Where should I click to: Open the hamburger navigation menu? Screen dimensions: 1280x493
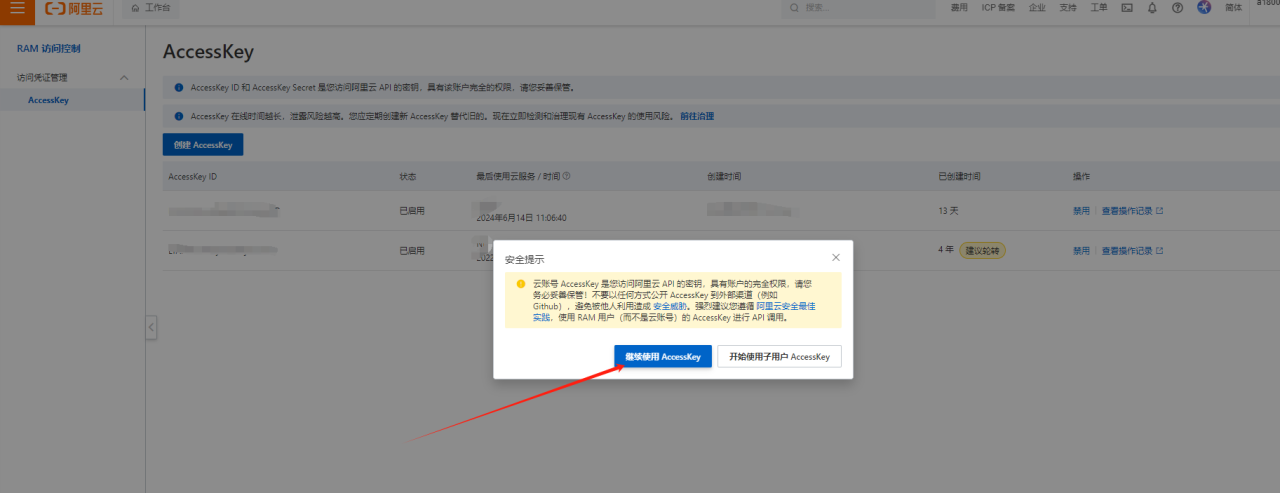point(17,8)
